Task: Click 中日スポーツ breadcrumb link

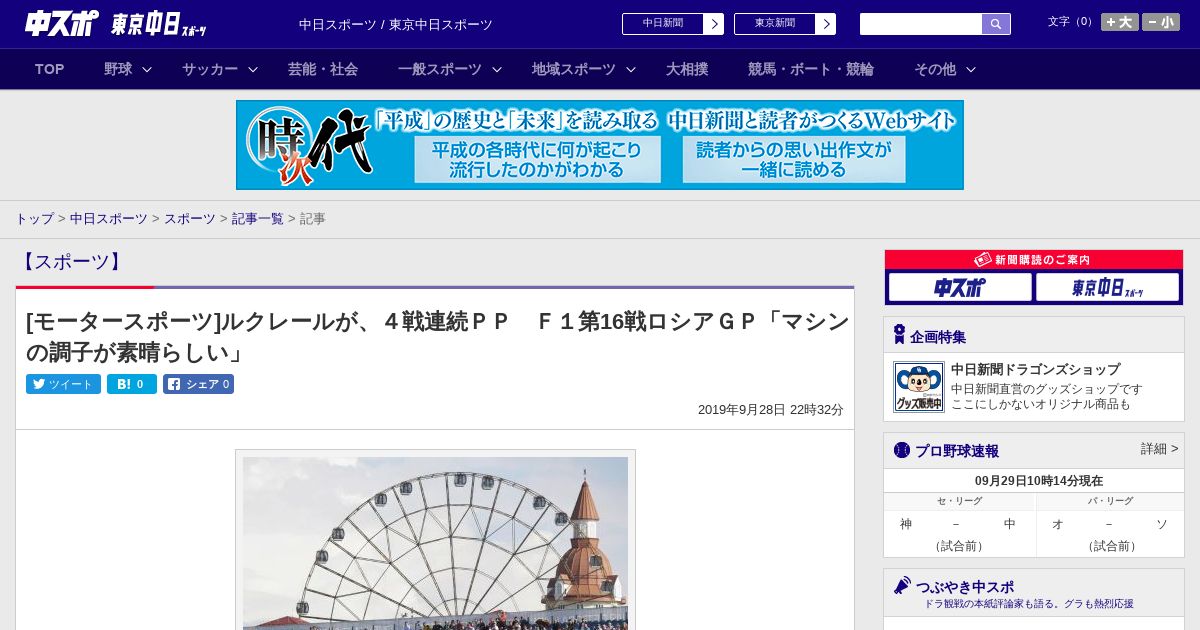Action: [109, 218]
